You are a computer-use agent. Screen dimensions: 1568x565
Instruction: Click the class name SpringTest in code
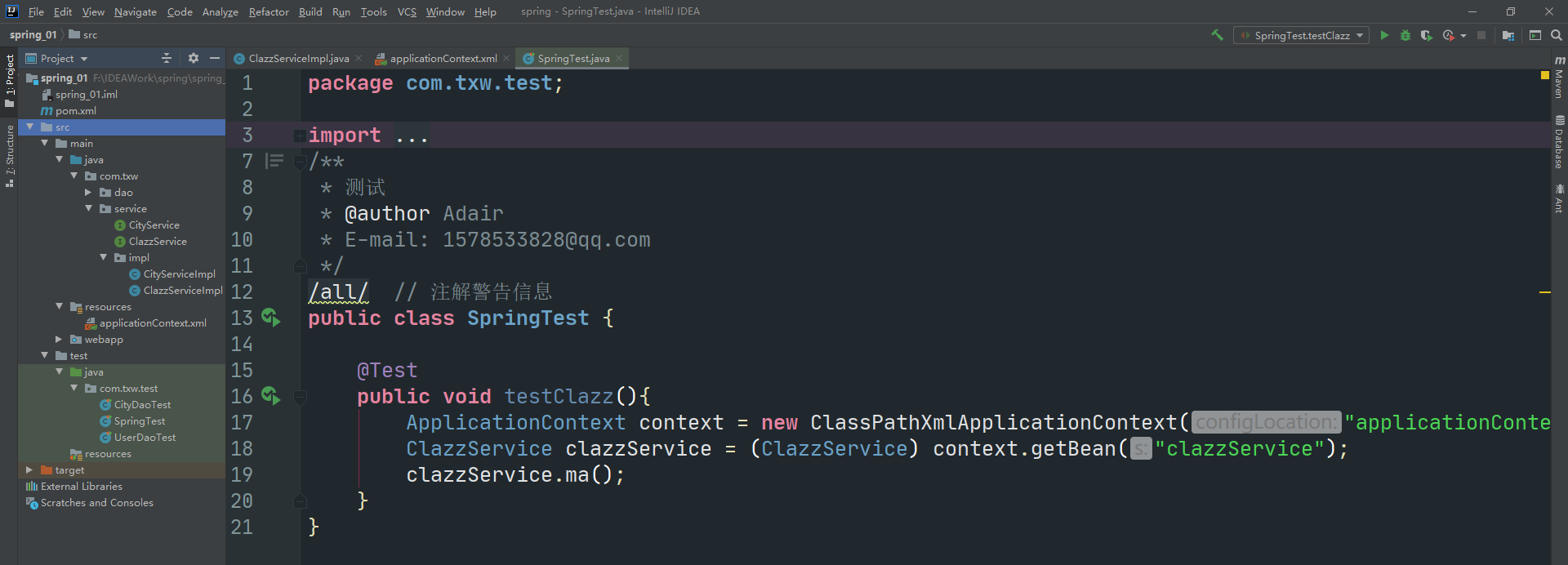click(528, 318)
